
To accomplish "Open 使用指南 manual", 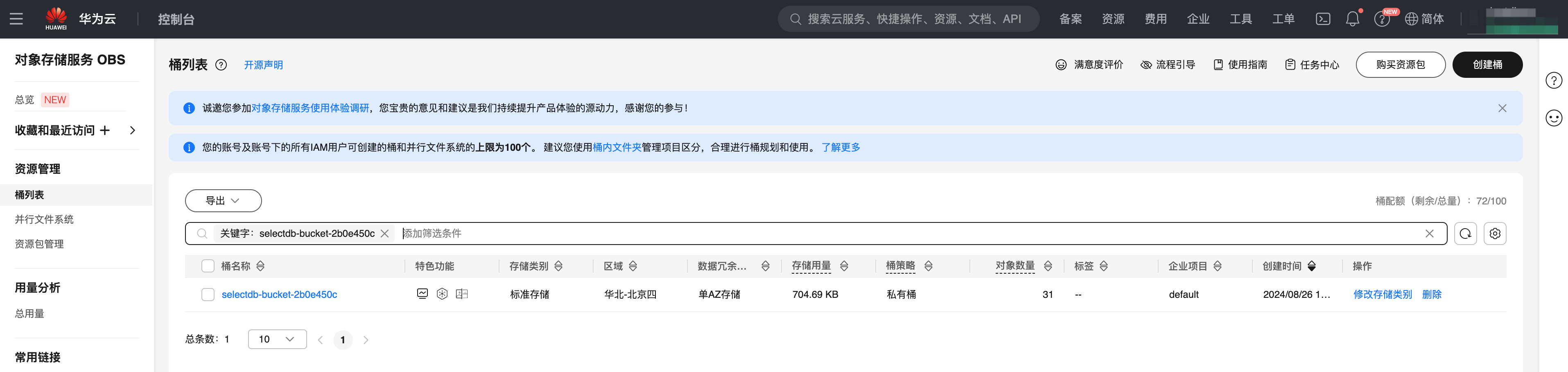I will pos(1240,65).
